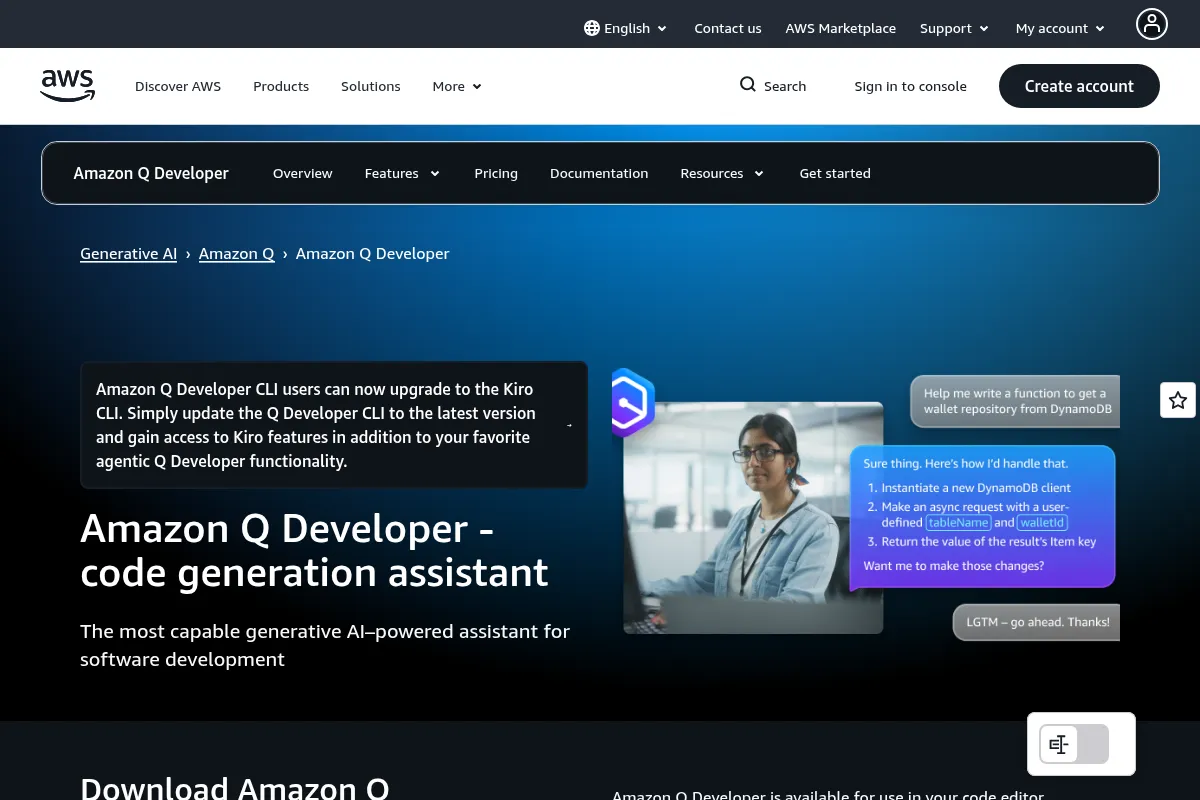
Task: Click Amazon Q Developer nav title
Action: coord(151,173)
